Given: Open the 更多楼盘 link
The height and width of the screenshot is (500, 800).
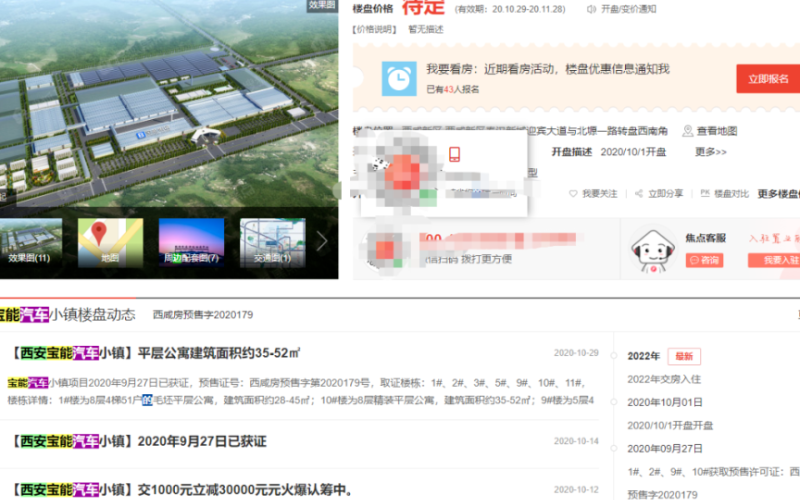Looking at the screenshot, I should 779,194.
